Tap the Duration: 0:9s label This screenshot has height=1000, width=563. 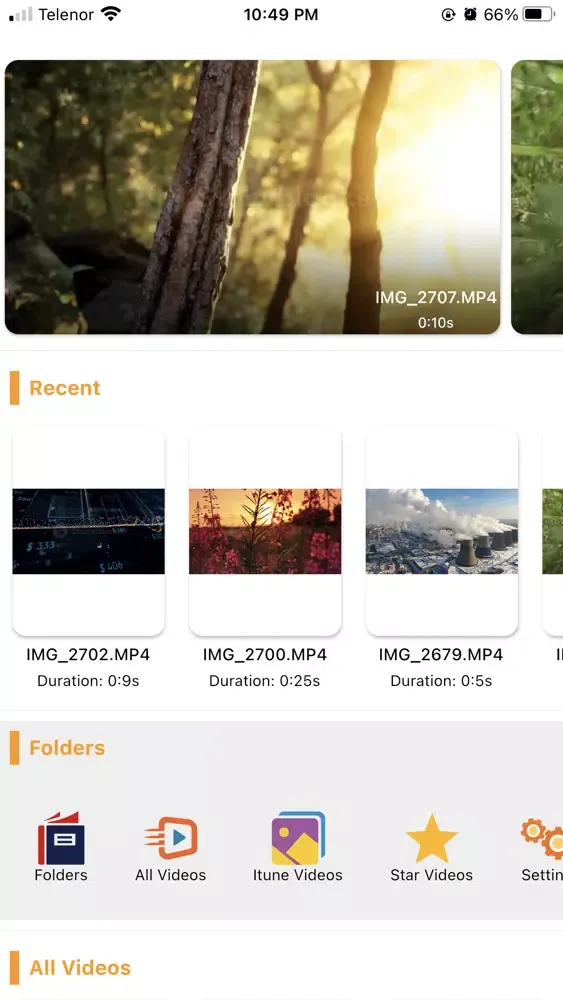(x=88, y=680)
